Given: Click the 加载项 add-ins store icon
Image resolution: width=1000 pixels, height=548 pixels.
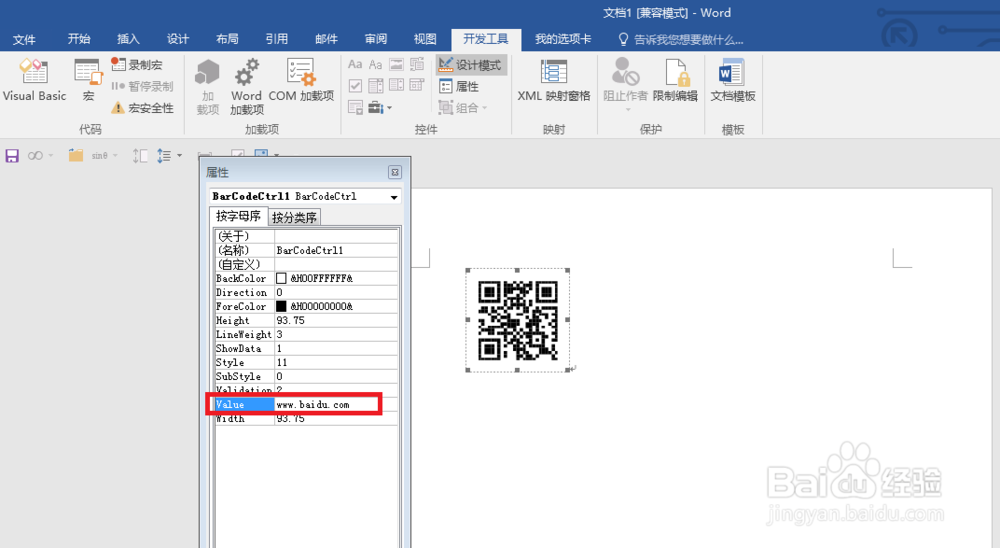Looking at the screenshot, I should click(207, 86).
